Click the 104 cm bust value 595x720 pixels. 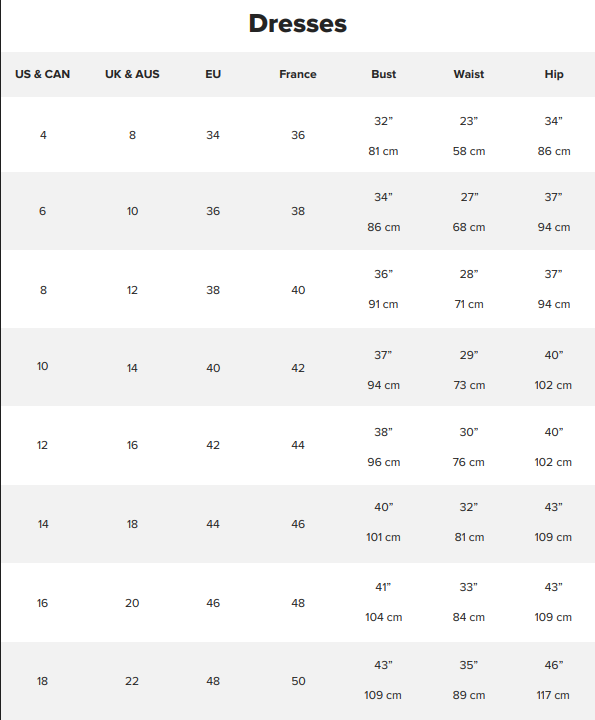[x=384, y=617]
